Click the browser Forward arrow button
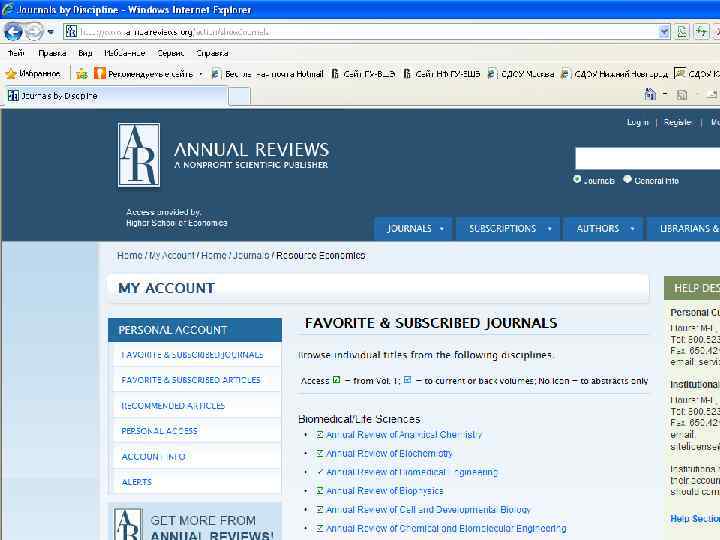 [34, 32]
